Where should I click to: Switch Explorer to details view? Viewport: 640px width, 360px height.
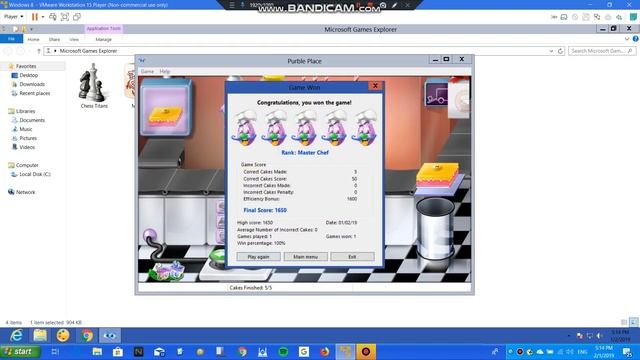coord(624,322)
